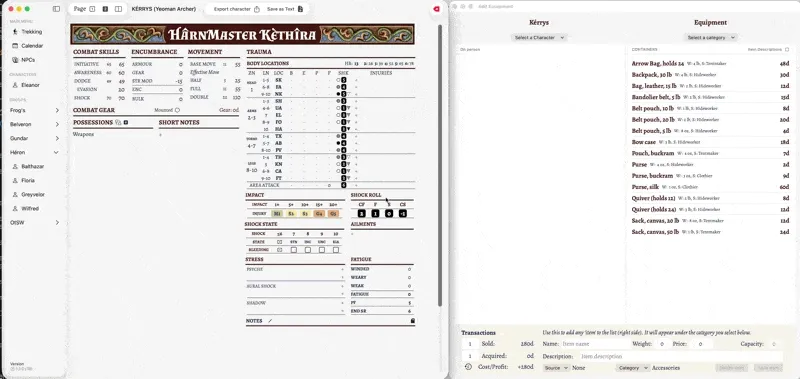800x379 pixels.
Task: Edit Notes with the pencil icon
Action: pyautogui.click(x=270, y=321)
